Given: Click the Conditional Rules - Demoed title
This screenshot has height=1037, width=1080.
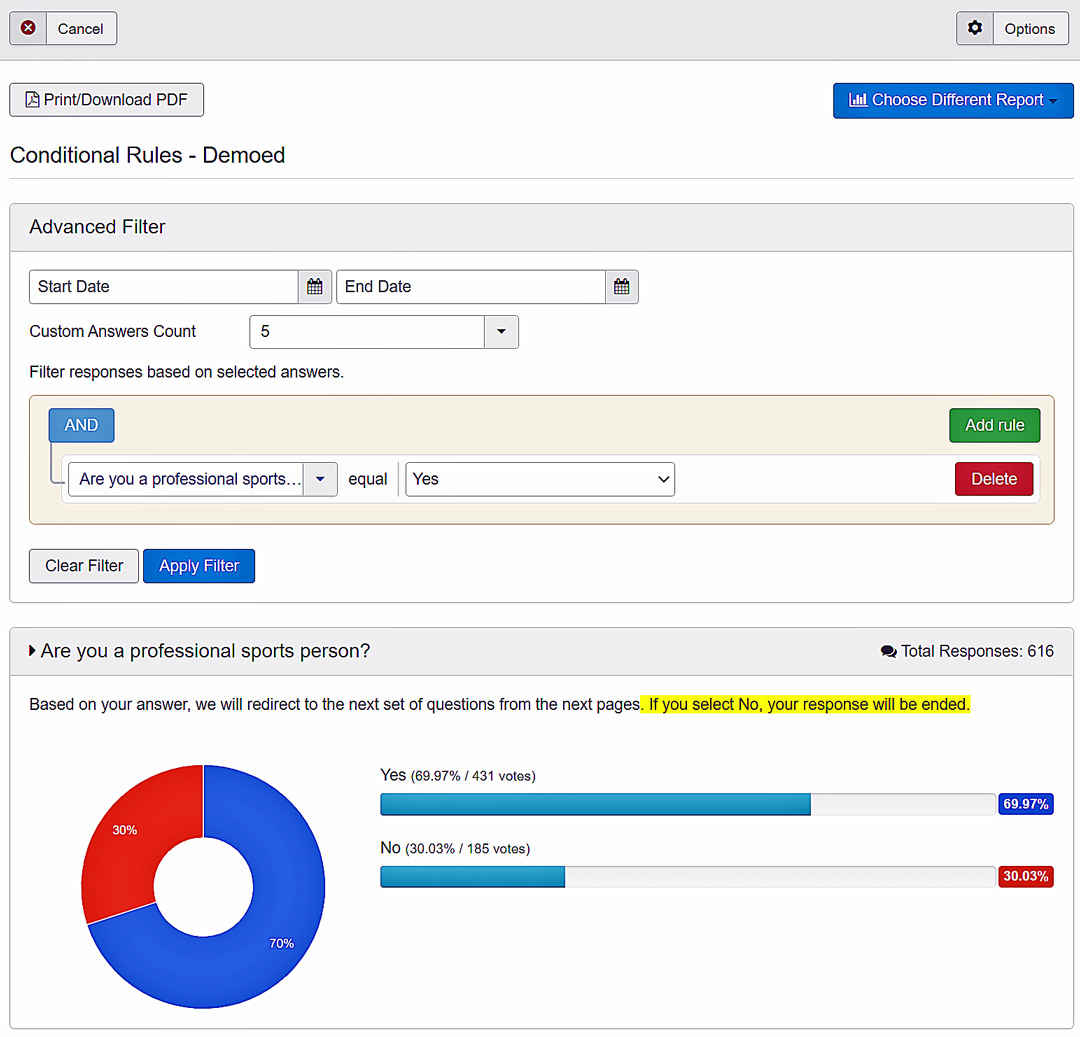Looking at the screenshot, I should 147,155.
